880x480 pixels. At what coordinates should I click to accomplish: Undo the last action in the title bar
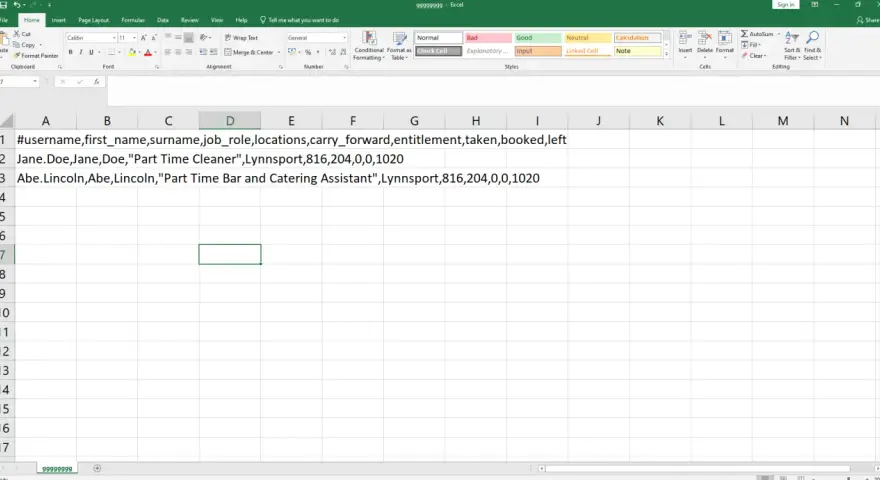tap(17, 4)
